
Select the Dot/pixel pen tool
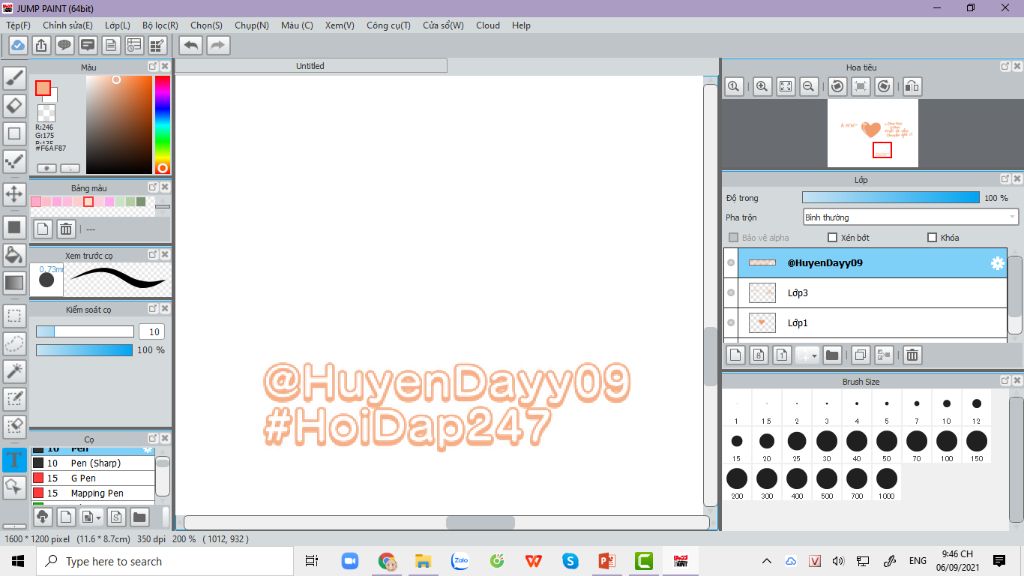[x=14, y=161]
